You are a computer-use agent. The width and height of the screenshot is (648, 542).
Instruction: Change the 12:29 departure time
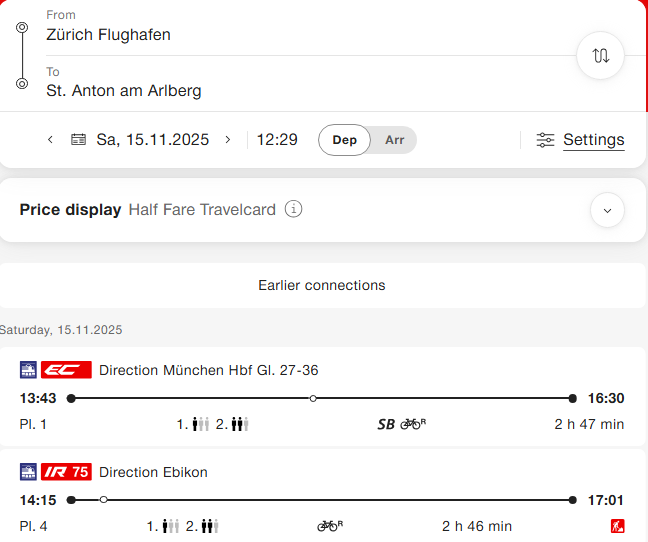277,140
